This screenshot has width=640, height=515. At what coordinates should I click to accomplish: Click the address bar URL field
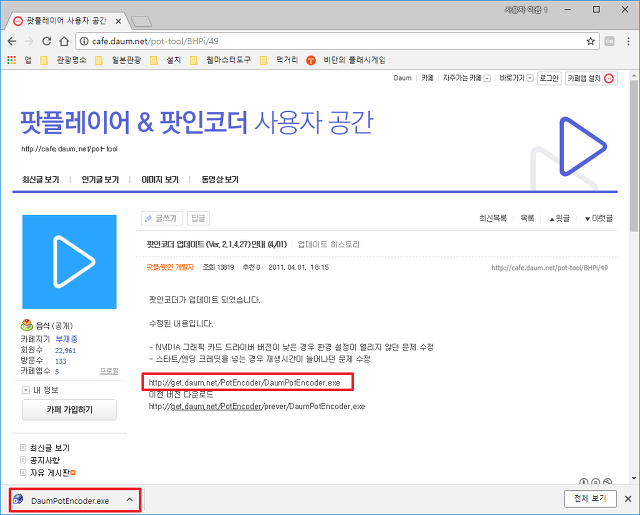click(337, 41)
